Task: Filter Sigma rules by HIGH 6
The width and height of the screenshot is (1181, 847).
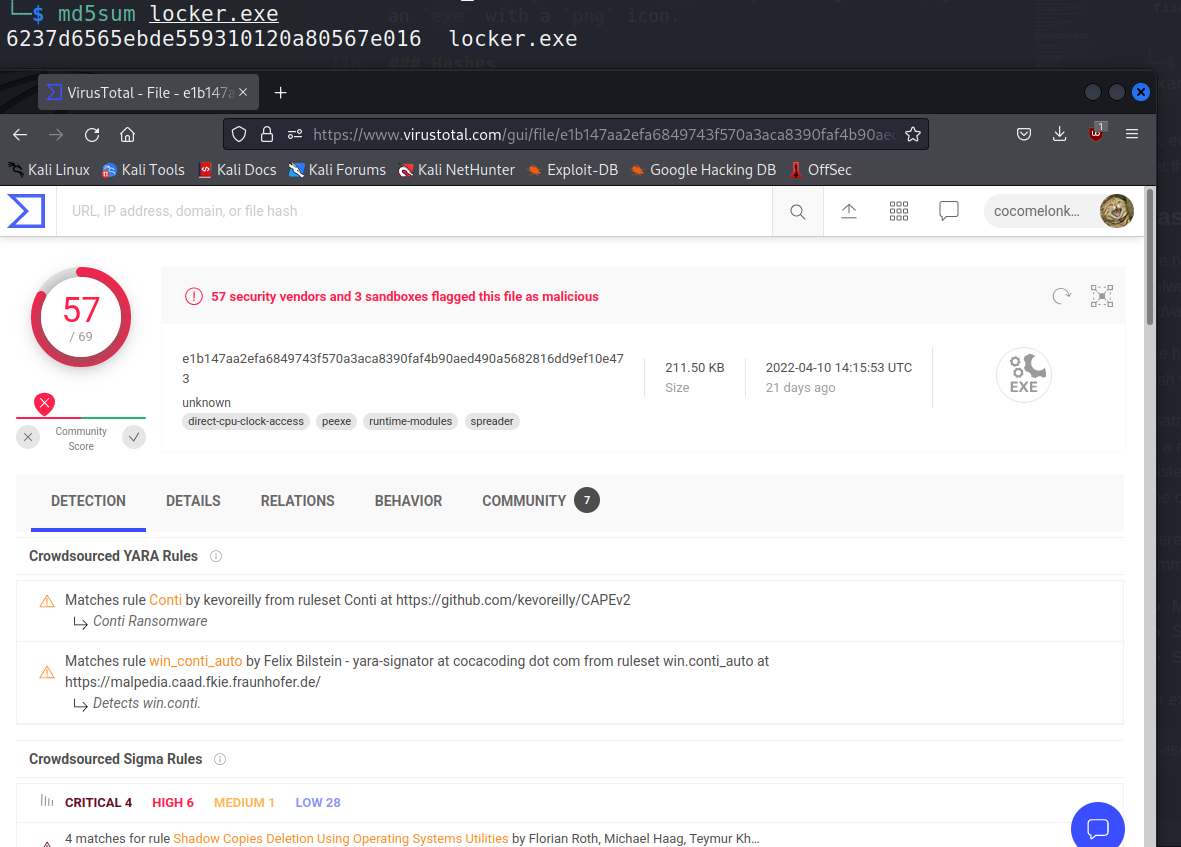Action: pos(172,803)
